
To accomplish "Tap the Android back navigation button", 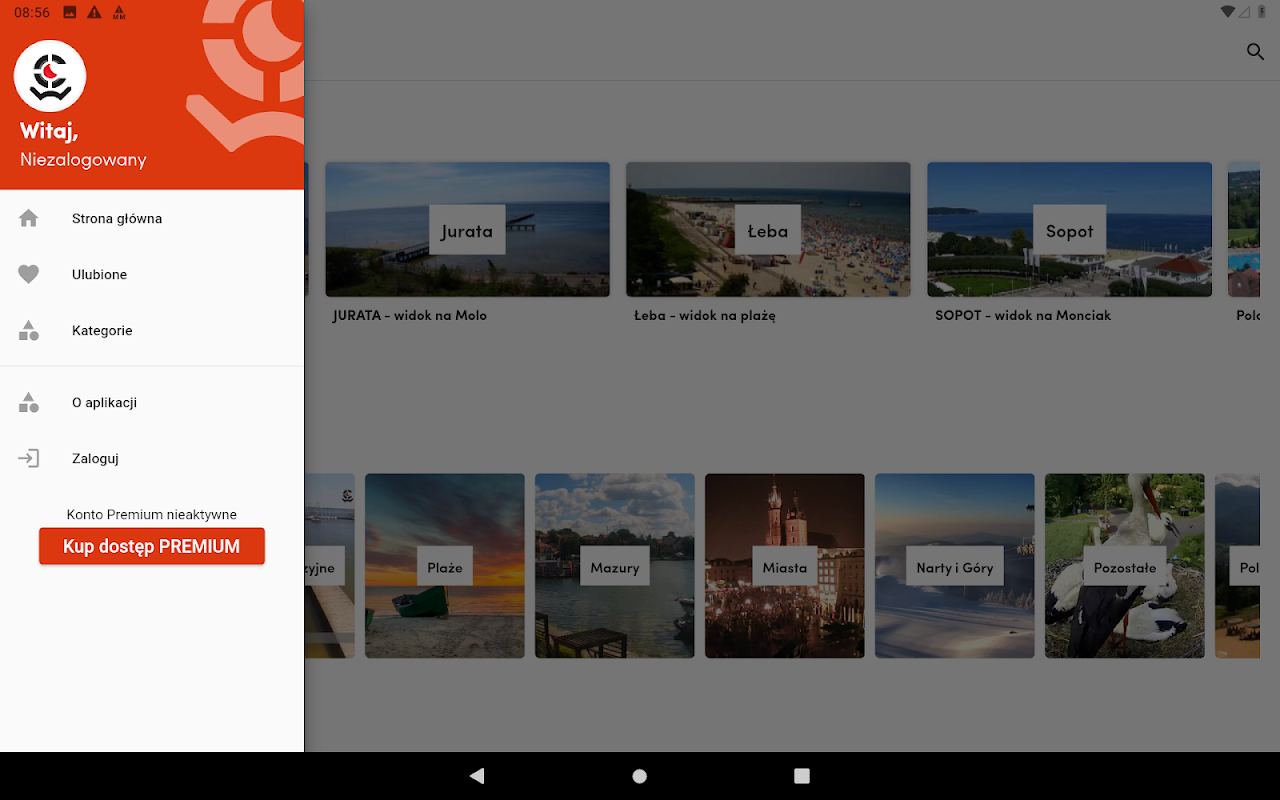I will 477,776.
